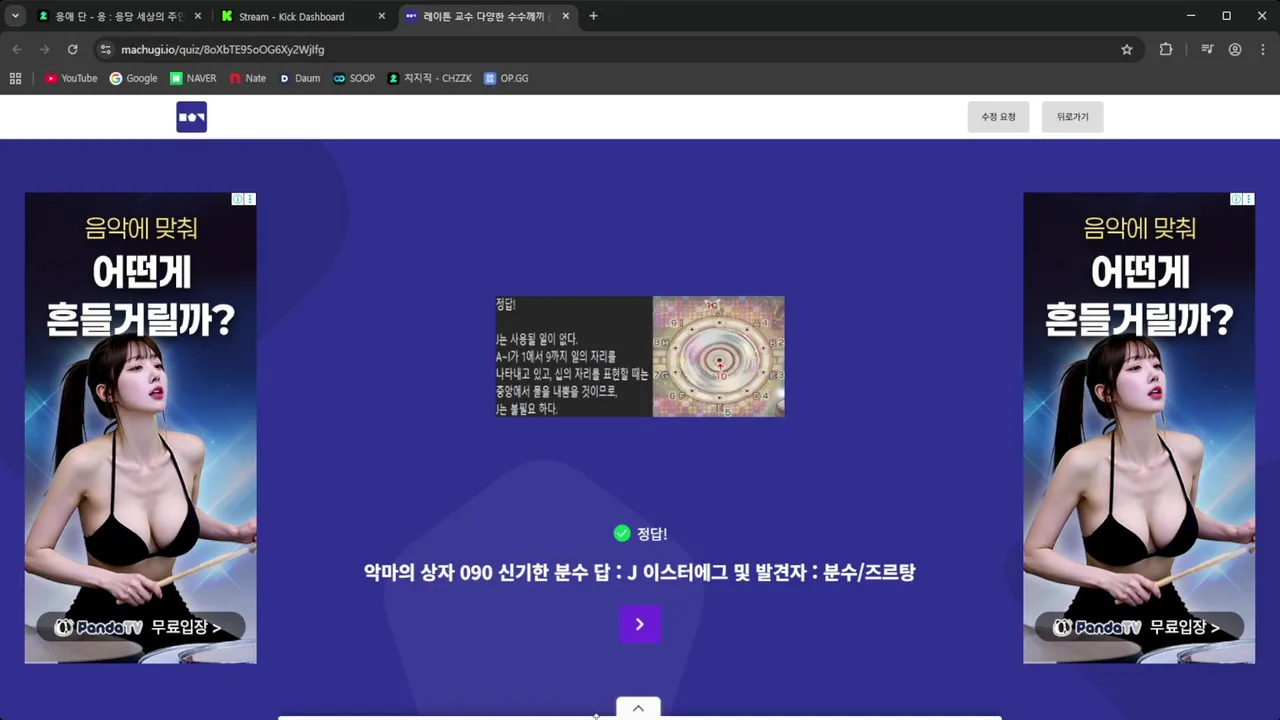Open the Nate bookmark
Image resolution: width=1280 pixels, height=720 pixels.
(248, 78)
